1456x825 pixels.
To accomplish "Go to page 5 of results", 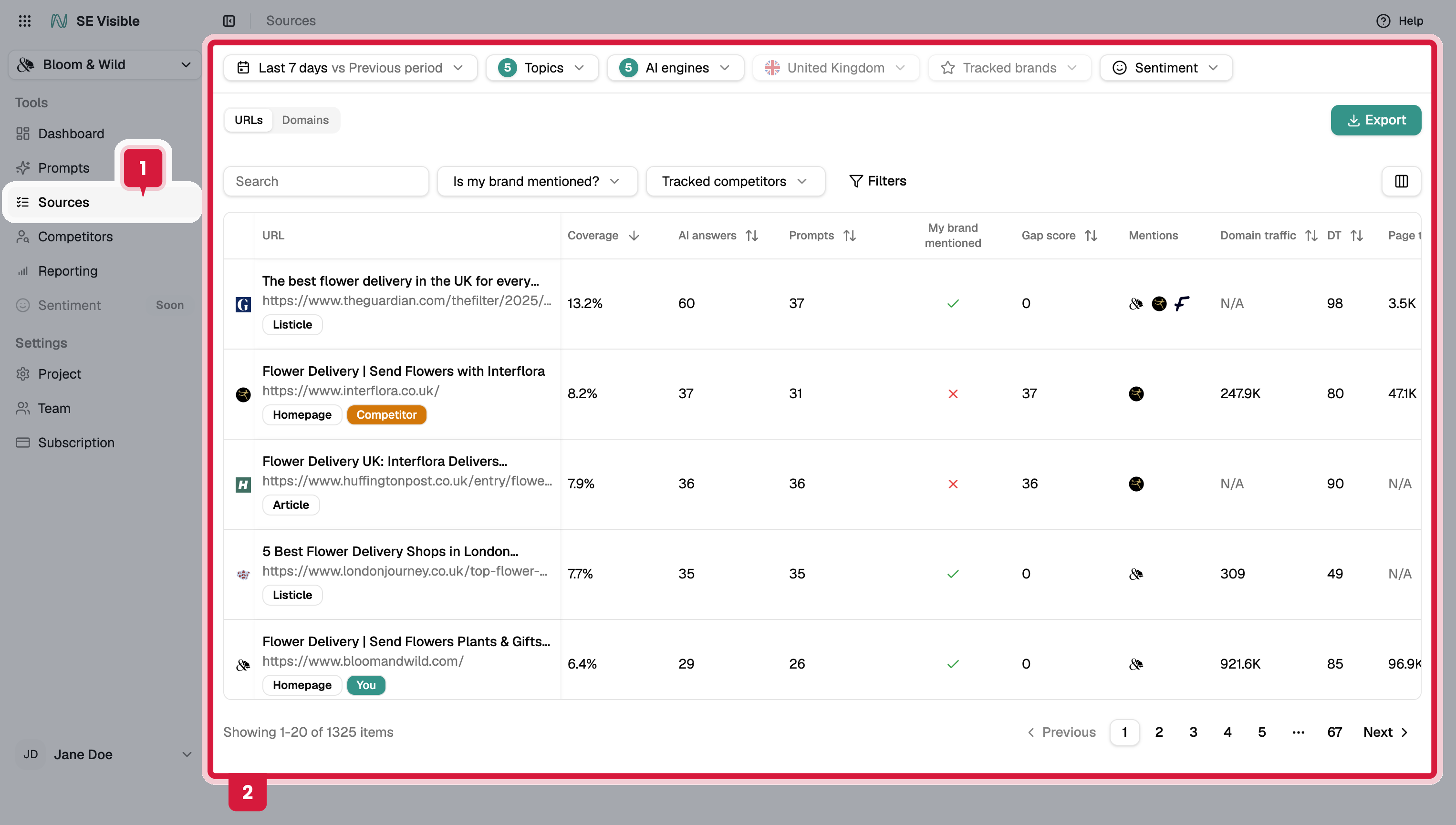I will [x=1262, y=732].
